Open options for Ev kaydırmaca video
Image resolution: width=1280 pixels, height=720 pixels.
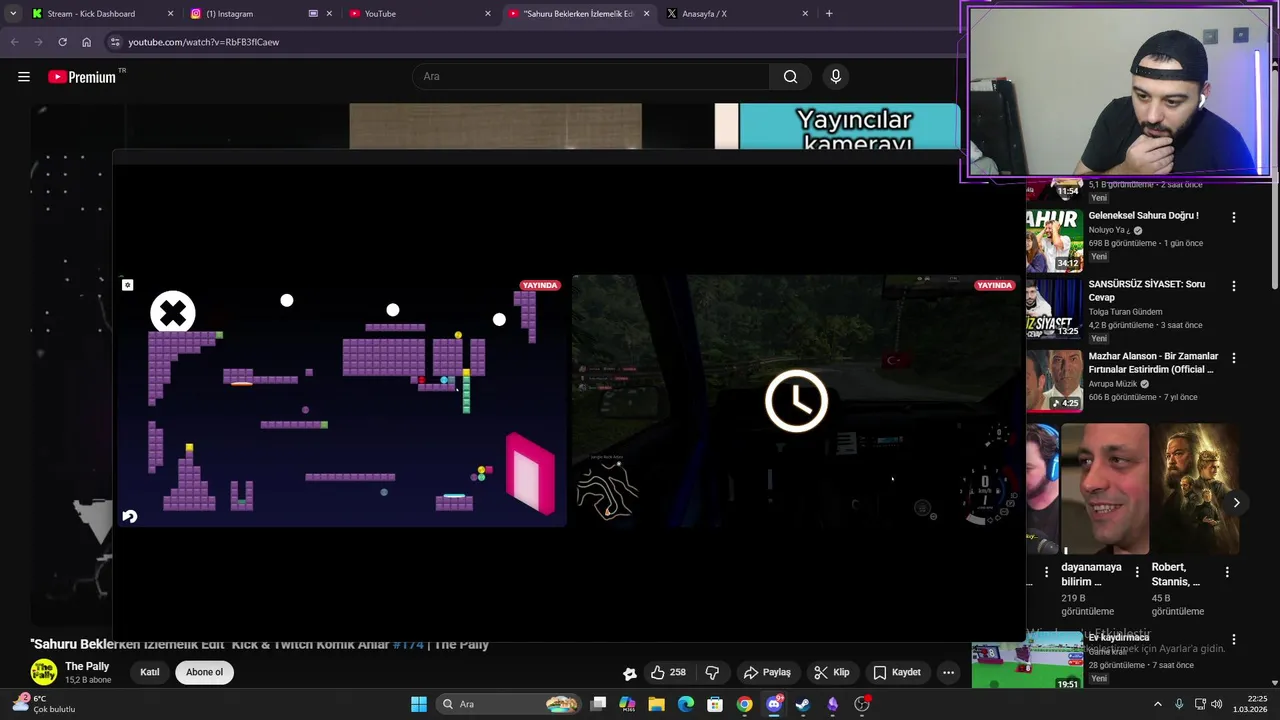click(x=1234, y=640)
